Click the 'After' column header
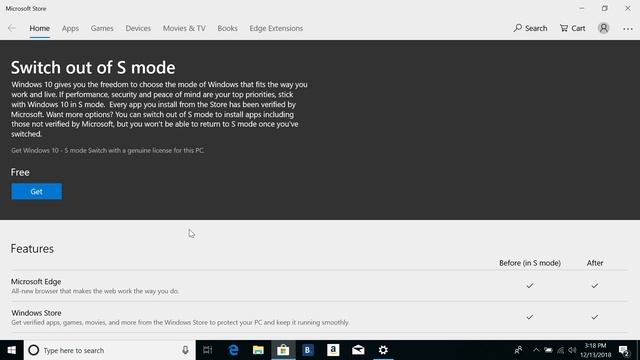640x360 pixels. [x=595, y=263]
